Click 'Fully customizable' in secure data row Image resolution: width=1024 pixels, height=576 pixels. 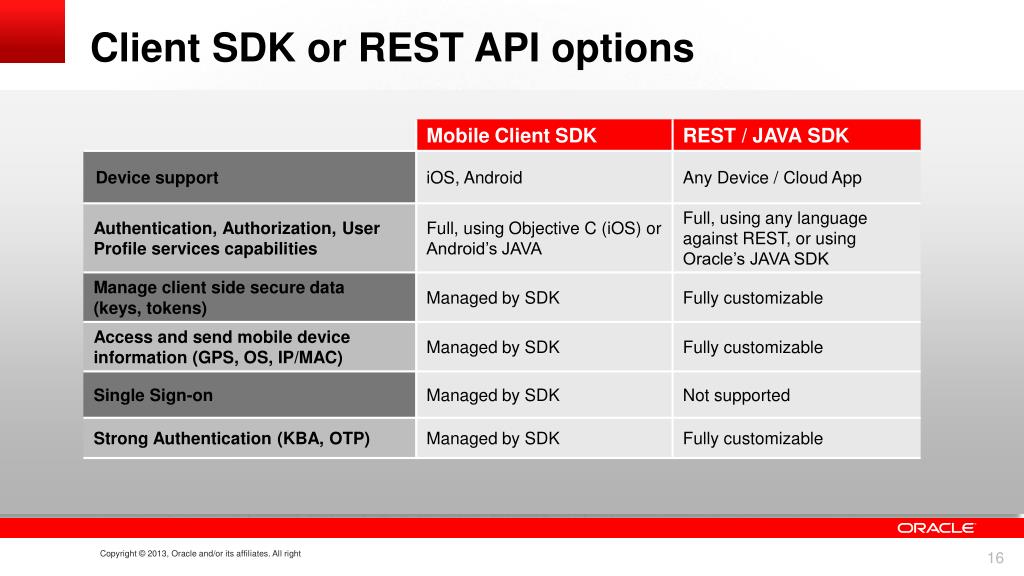click(x=797, y=298)
